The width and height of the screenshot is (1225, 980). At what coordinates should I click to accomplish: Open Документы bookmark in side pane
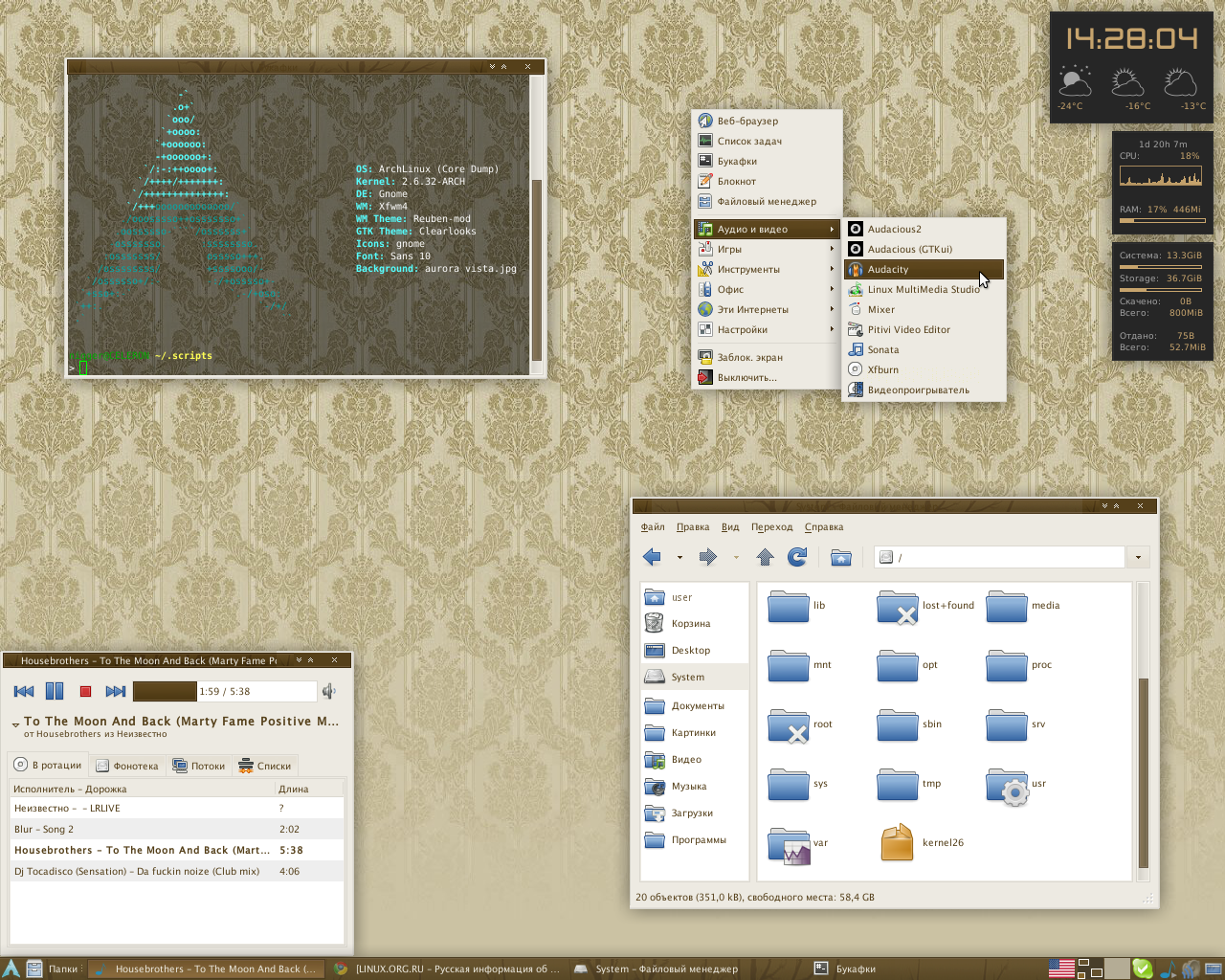[694, 705]
